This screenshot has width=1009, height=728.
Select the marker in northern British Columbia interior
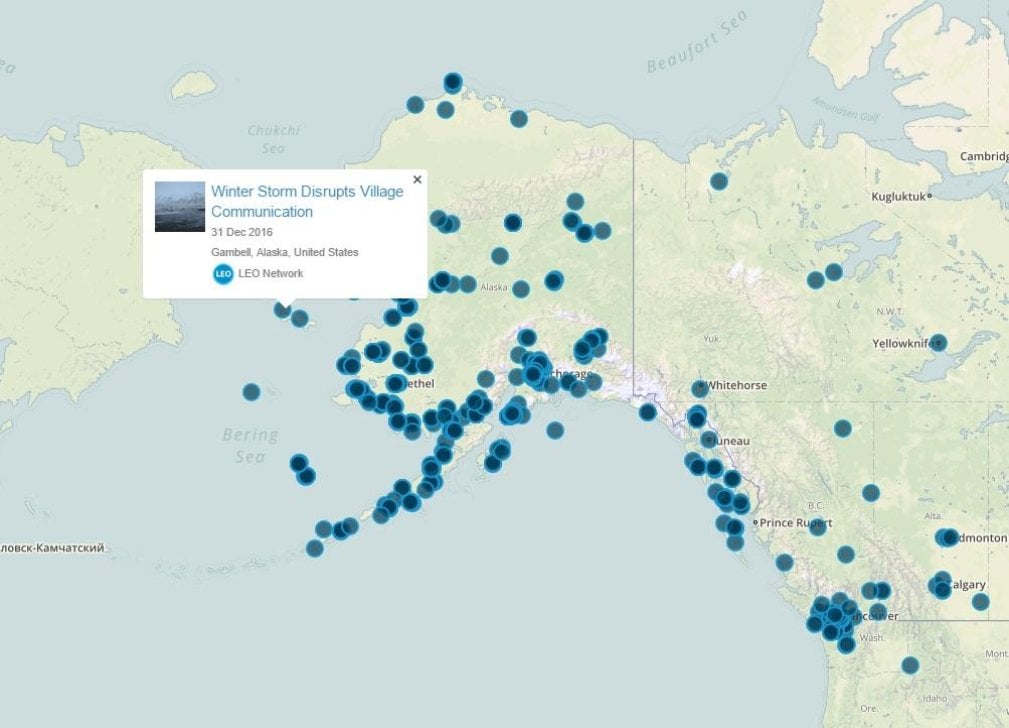click(843, 428)
